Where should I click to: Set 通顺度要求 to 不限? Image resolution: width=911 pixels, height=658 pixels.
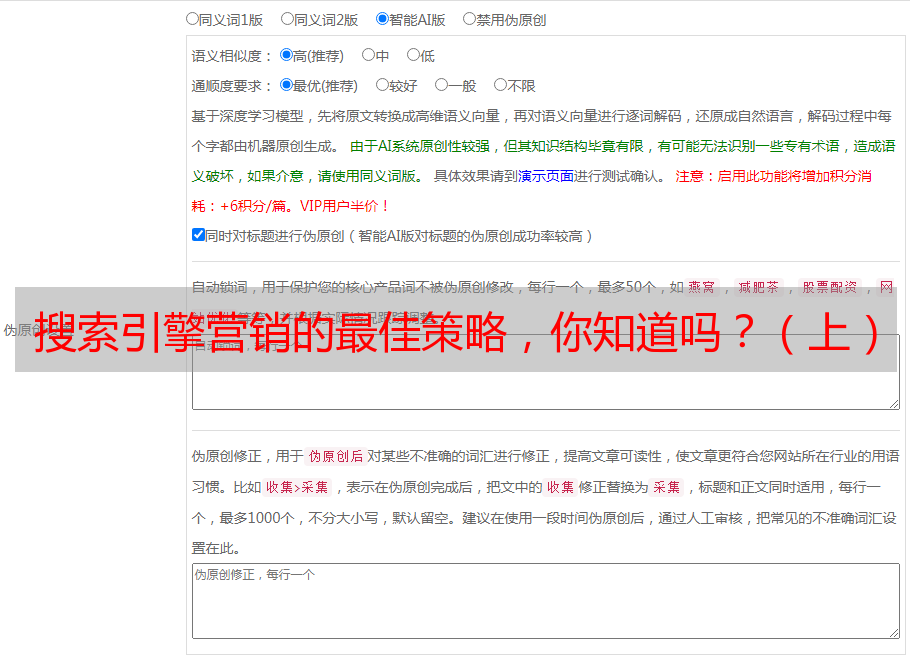500,85
